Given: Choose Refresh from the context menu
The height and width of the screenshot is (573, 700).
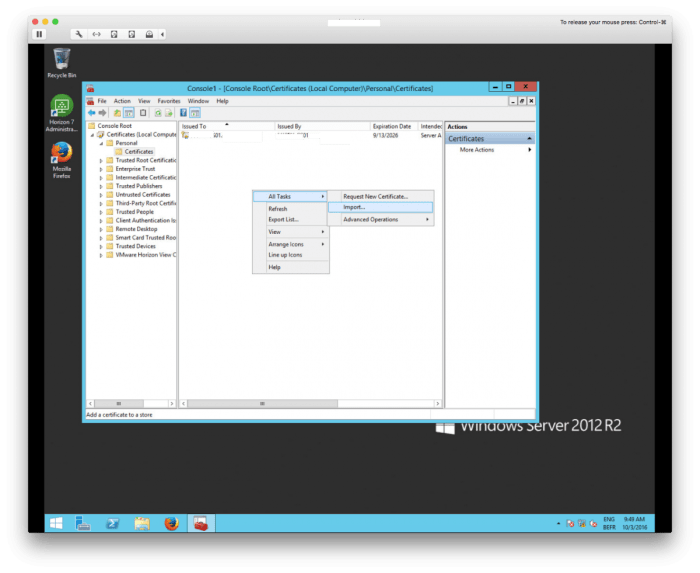Looking at the screenshot, I should (290, 209).
